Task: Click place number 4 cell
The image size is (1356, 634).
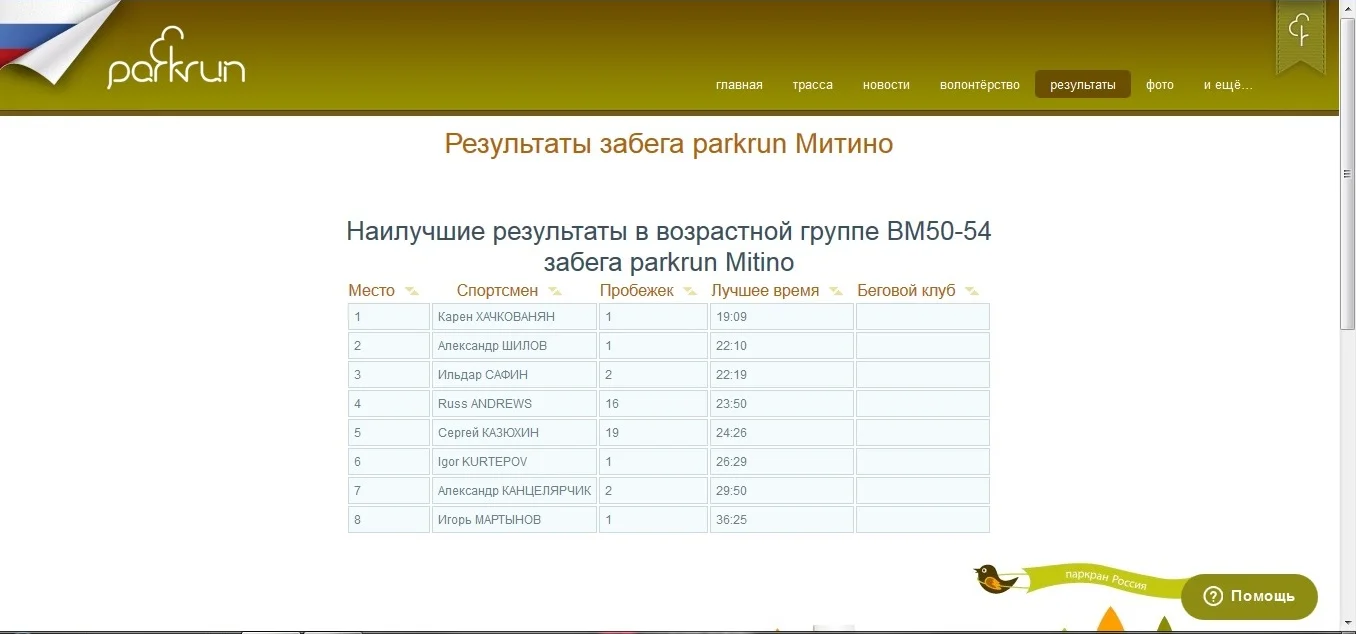Action: point(389,404)
